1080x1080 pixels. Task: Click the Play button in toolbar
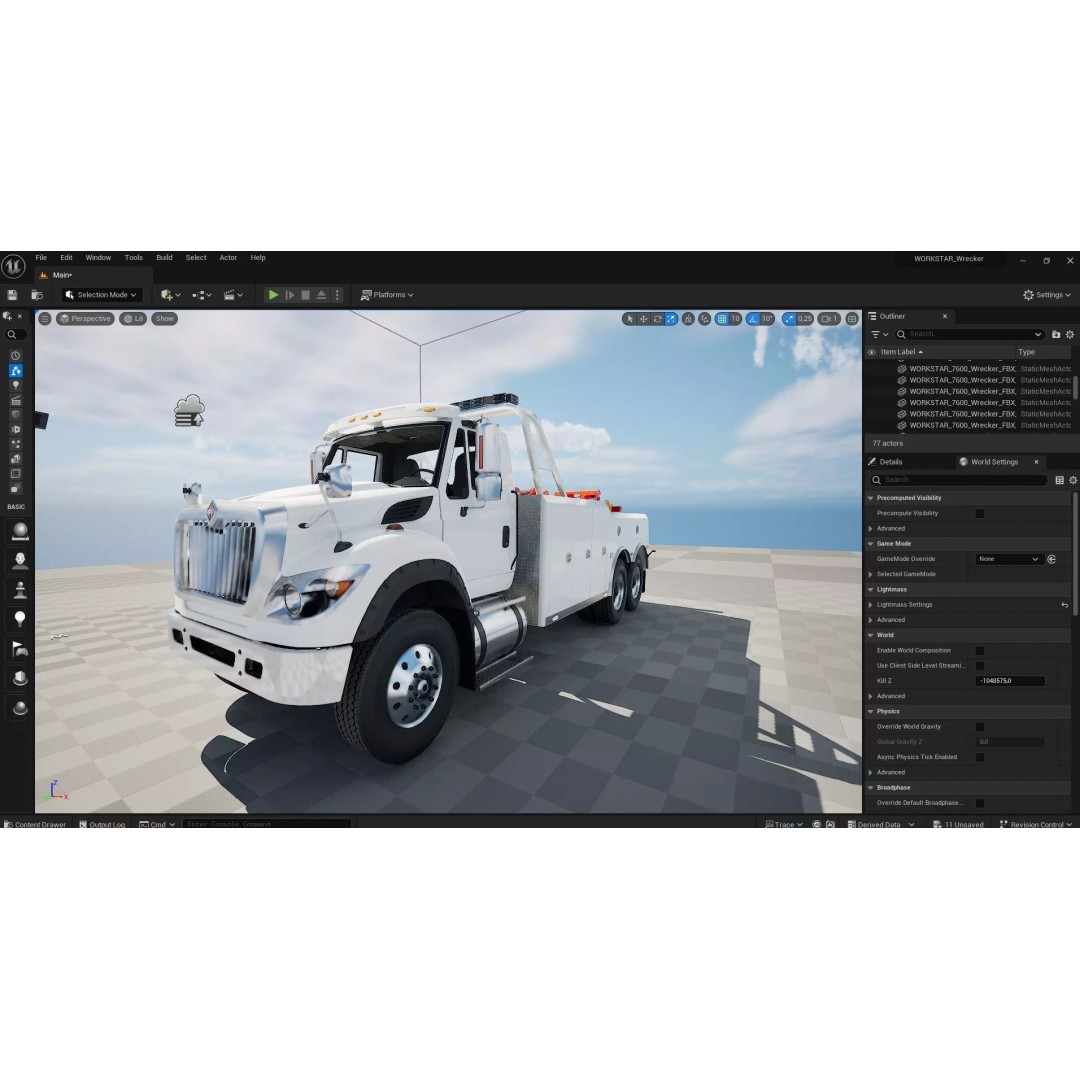pos(273,295)
